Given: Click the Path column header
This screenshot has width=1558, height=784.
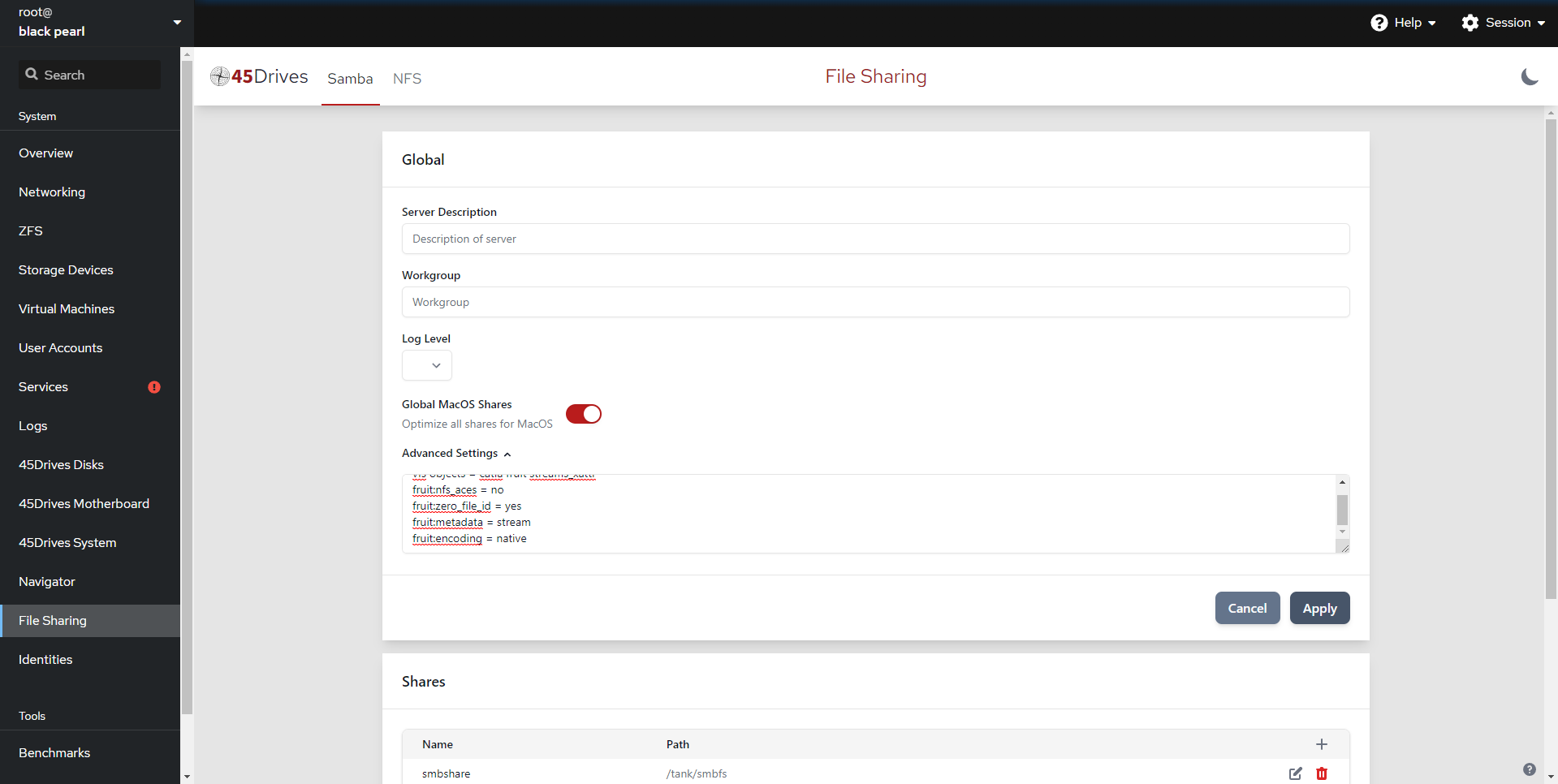Looking at the screenshot, I should tap(678, 744).
